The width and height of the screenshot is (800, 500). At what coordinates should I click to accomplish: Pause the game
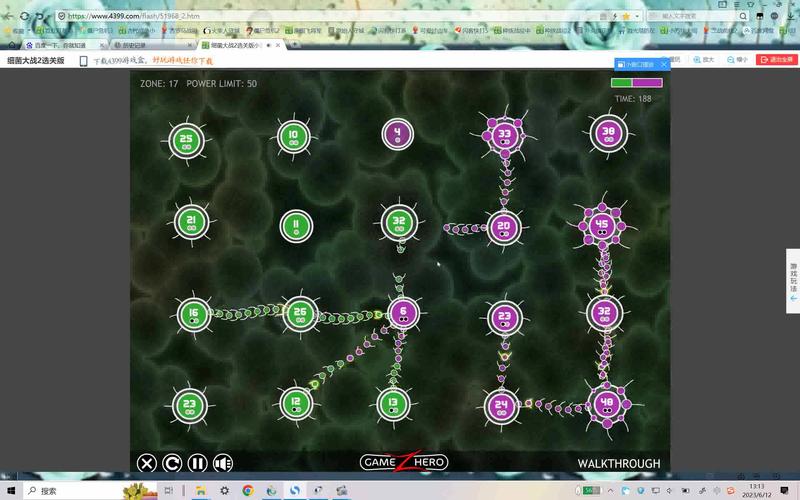198,463
